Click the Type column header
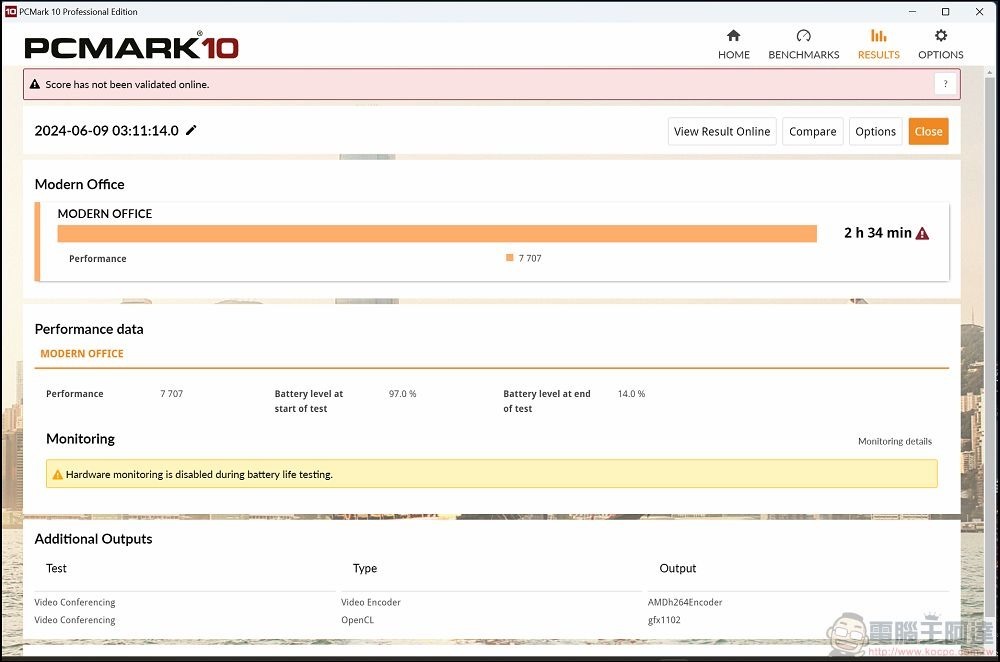1000x662 pixels. coord(365,568)
